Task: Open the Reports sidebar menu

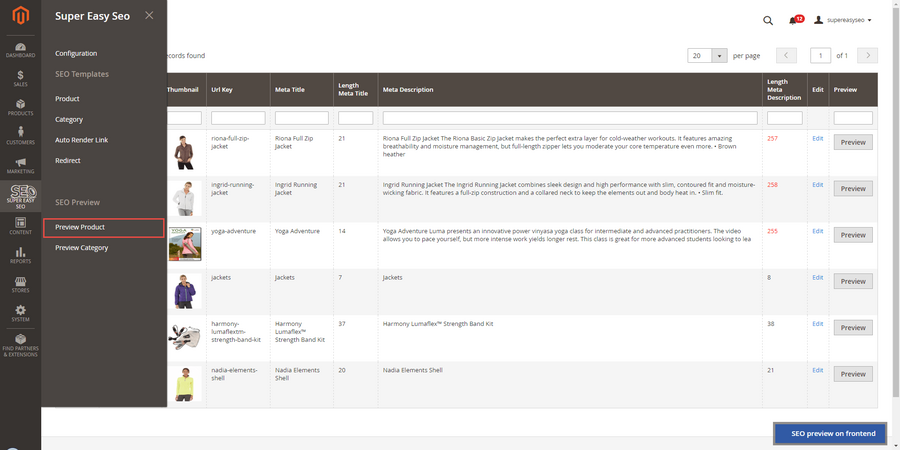Action: click(x=21, y=255)
